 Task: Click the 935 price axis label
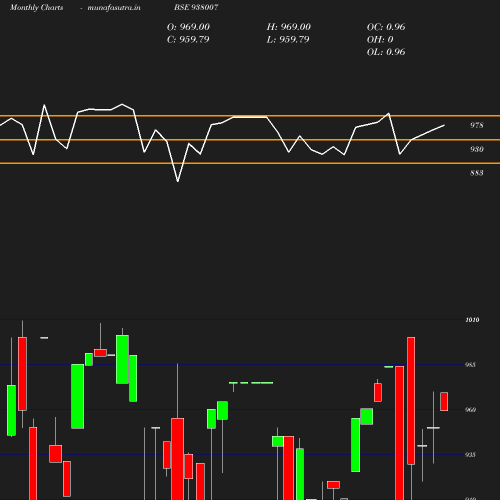pyautogui.click(x=470, y=455)
